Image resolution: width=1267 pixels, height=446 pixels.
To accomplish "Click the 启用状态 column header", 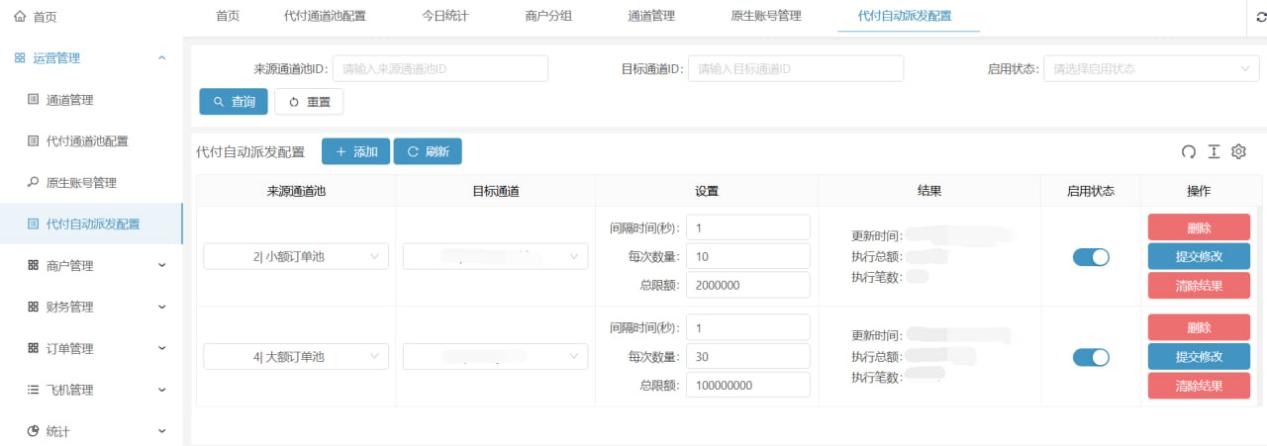I will 1091,191.
